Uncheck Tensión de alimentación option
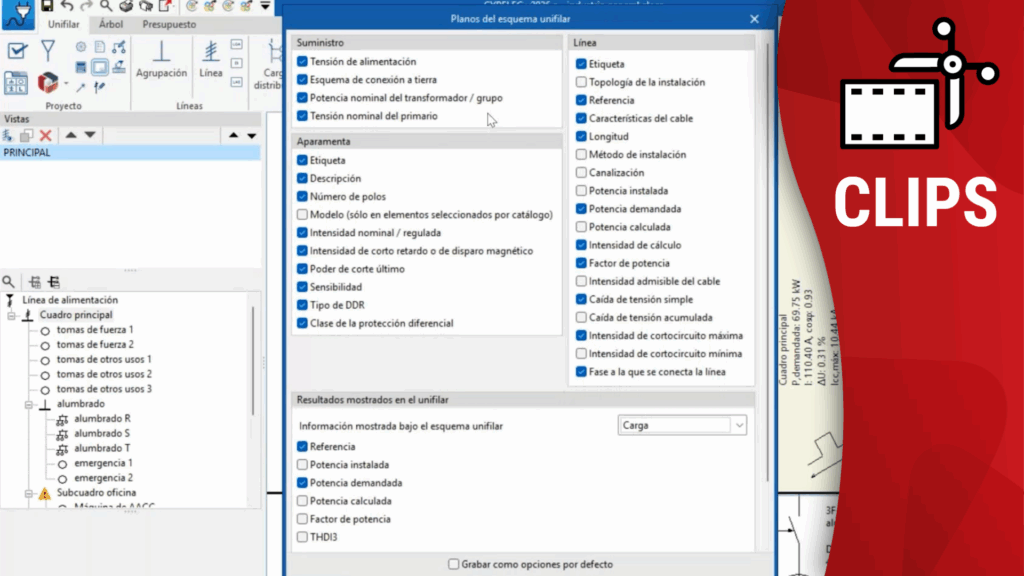Image resolution: width=1024 pixels, height=576 pixels. click(302, 62)
